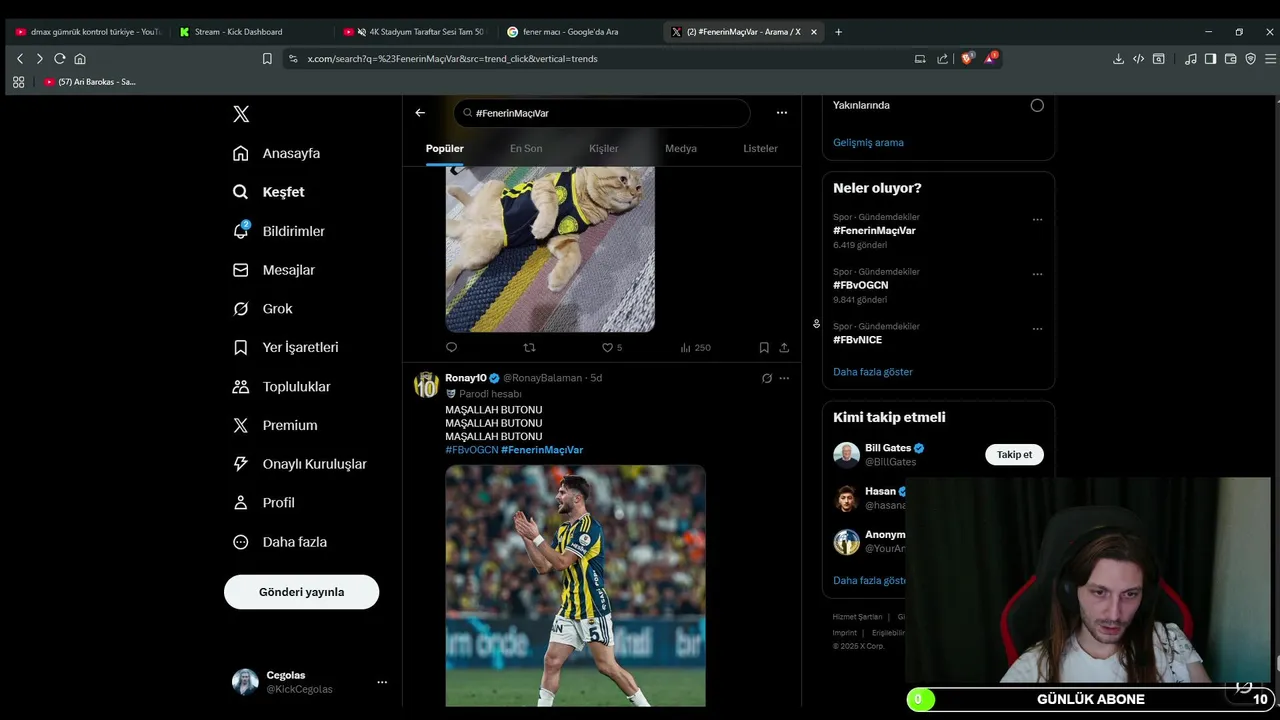Open the football player photo

(x=575, y=586)
